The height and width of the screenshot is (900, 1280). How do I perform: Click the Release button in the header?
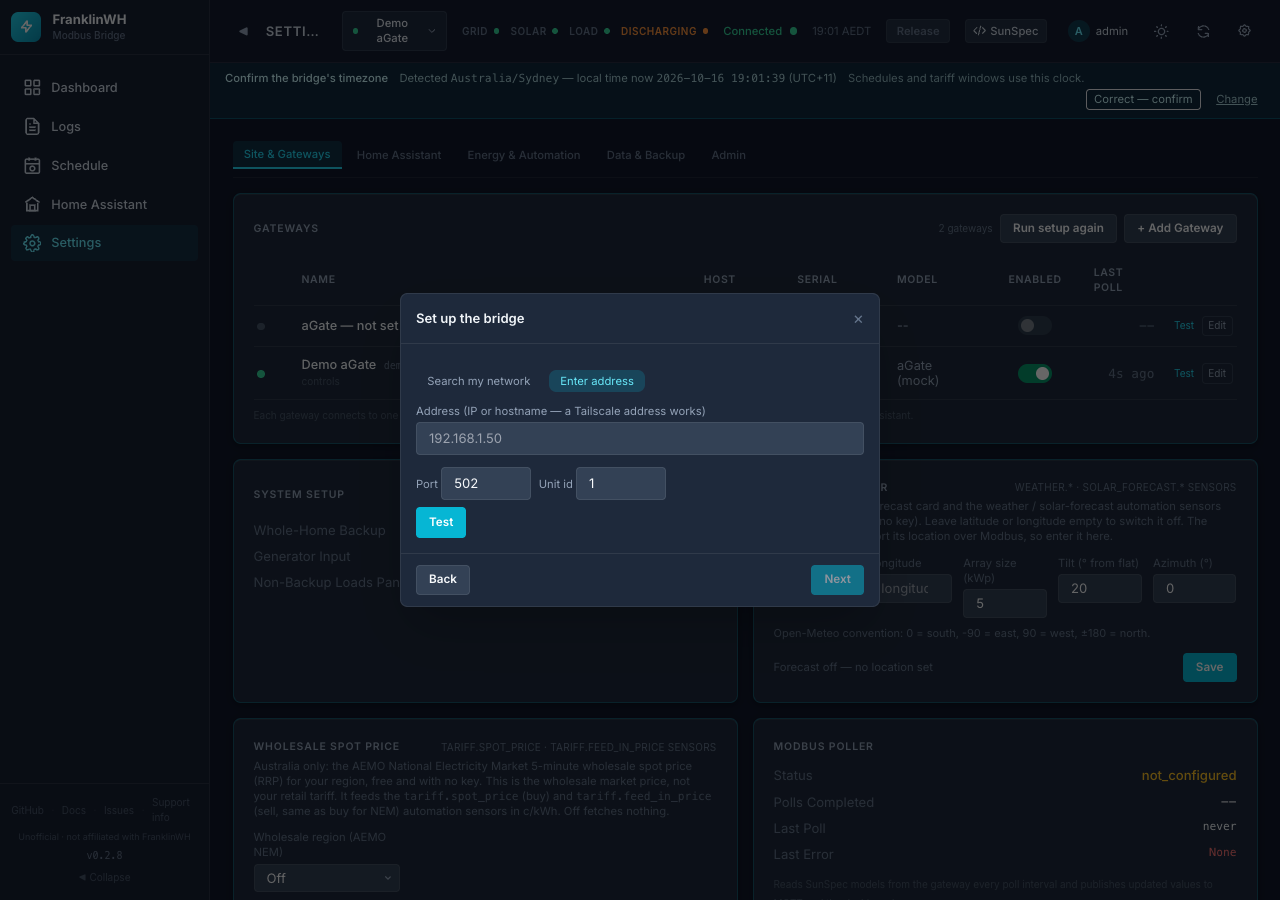pyautogui.click(x=918, y=31)
